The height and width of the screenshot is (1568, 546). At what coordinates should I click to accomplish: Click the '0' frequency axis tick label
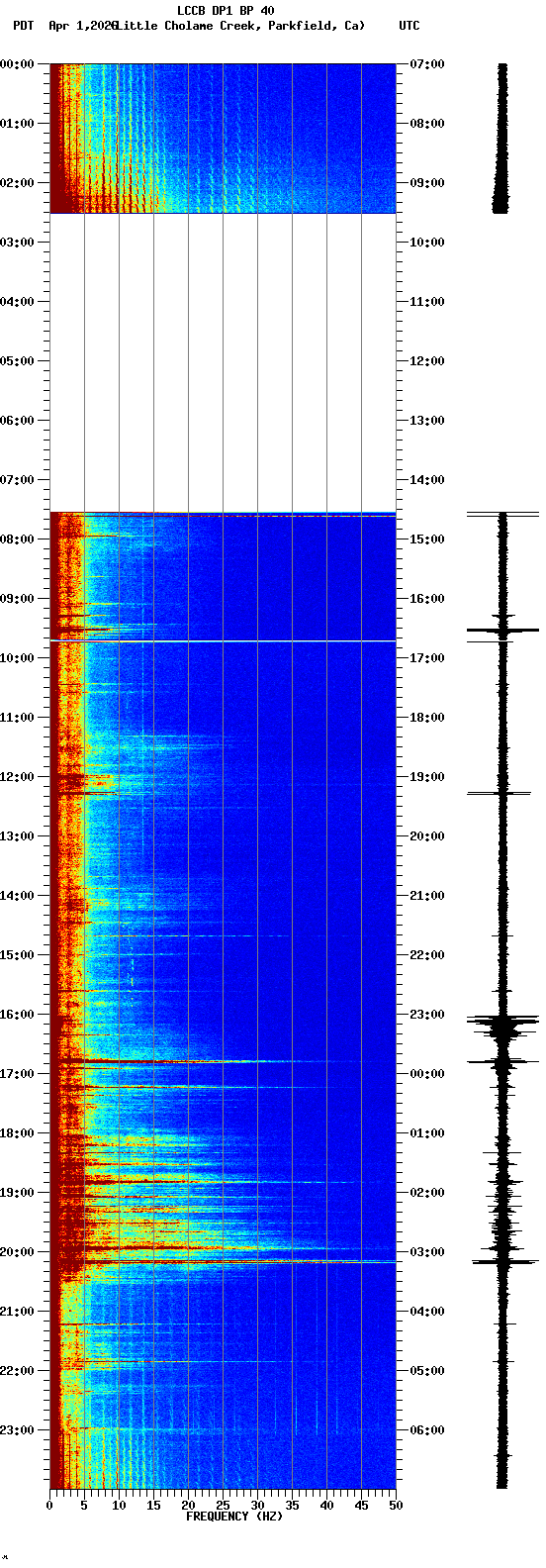49,1506
